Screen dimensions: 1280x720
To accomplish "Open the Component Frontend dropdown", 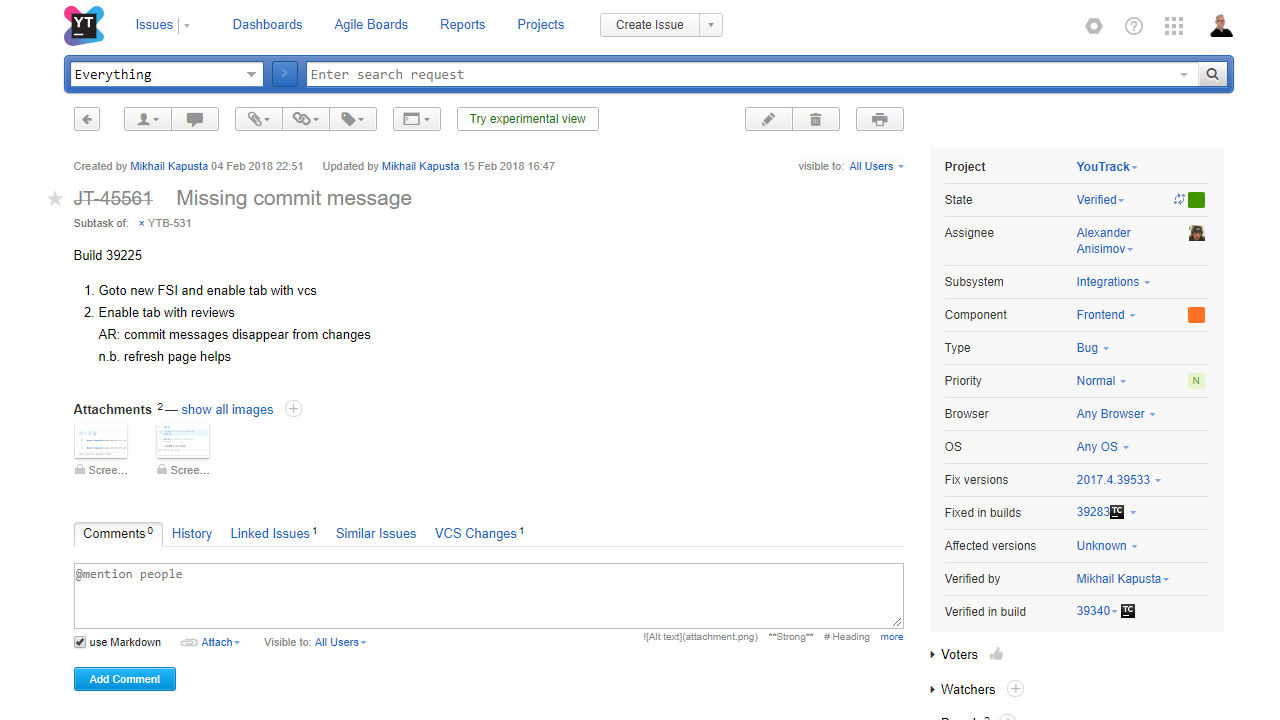I will [1106, 315].
